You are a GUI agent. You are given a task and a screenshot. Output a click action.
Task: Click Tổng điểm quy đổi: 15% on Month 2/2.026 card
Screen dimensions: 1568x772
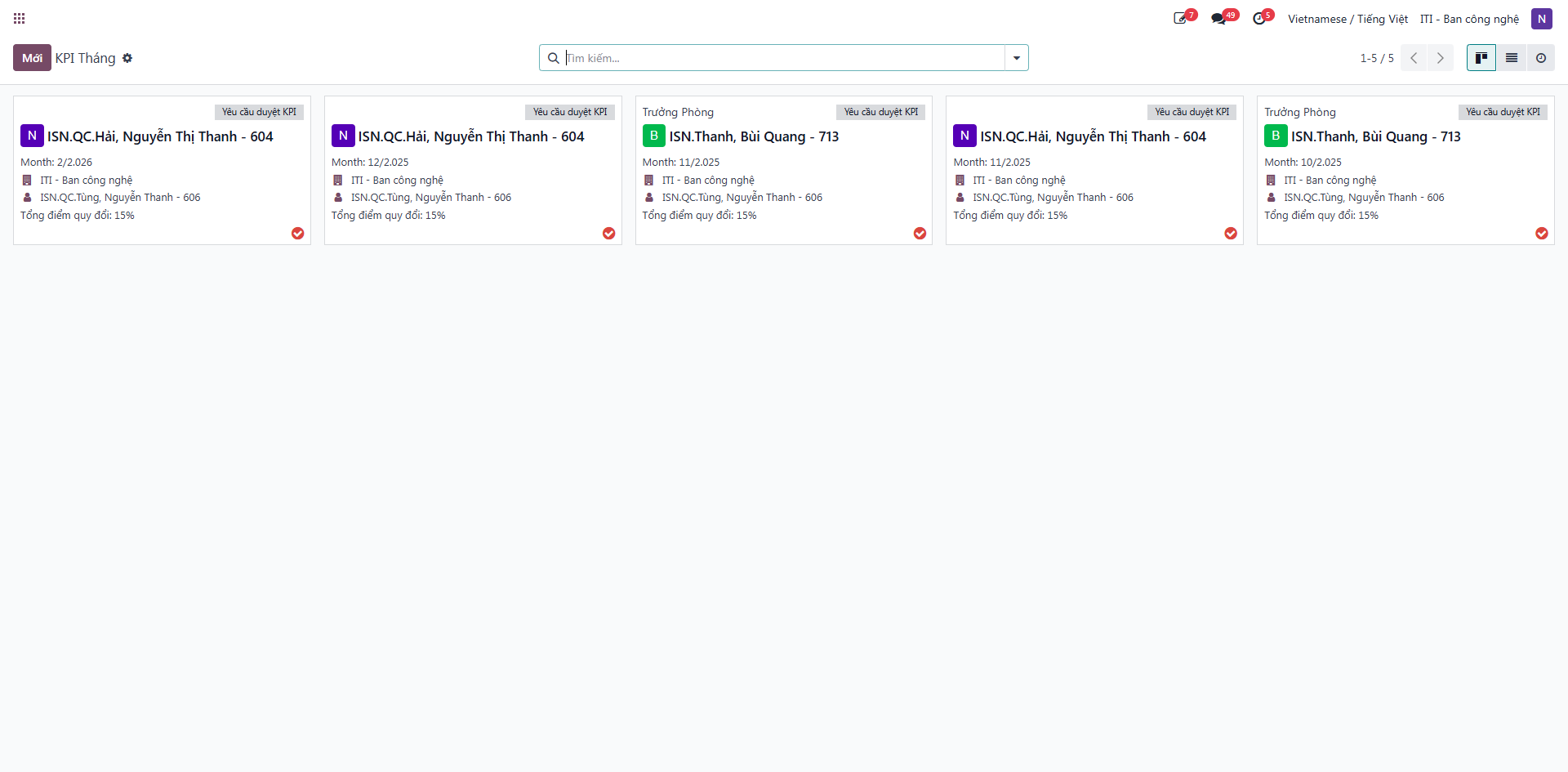[78, 216]
